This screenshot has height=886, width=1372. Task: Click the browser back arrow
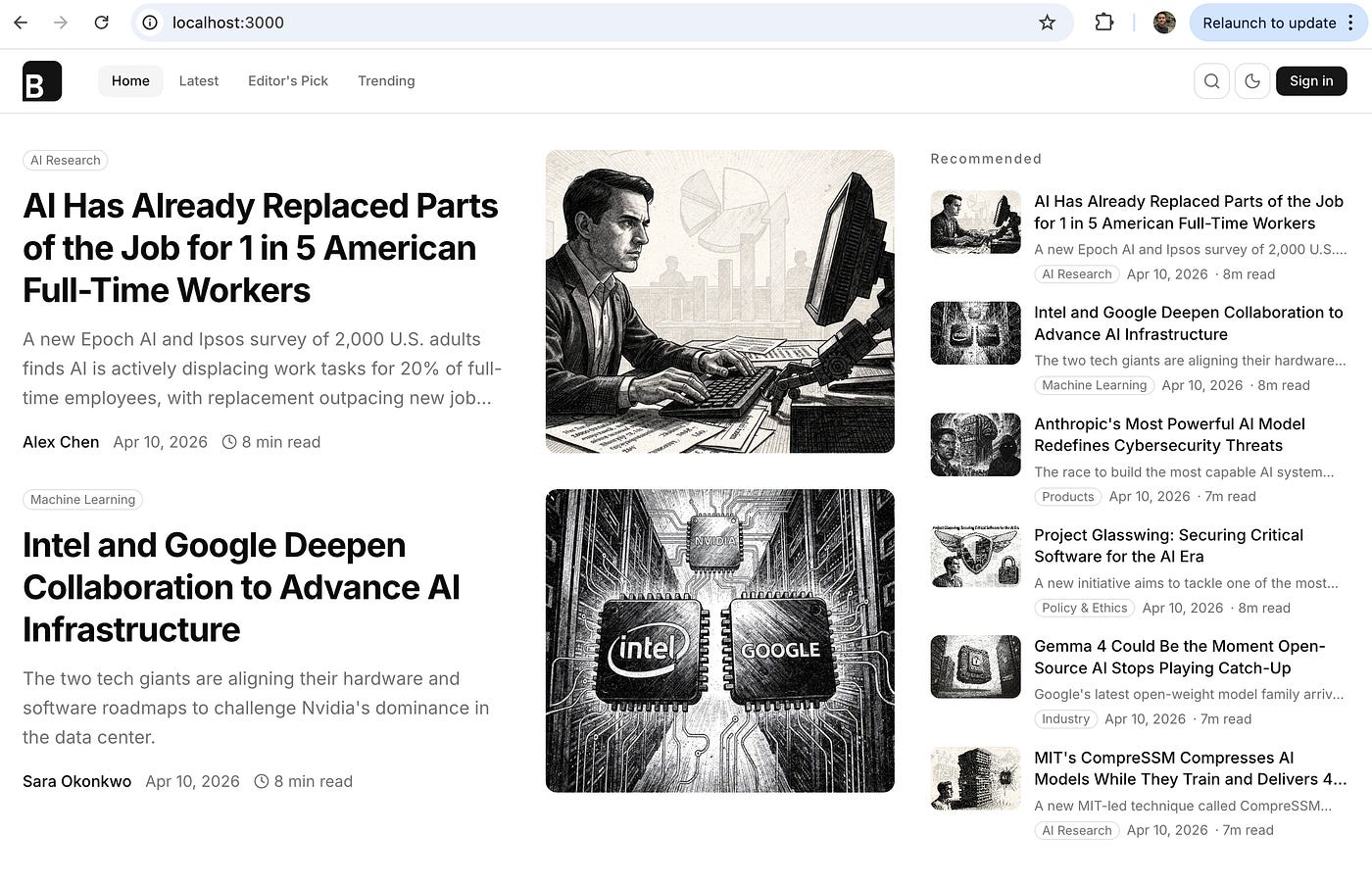coord(21,23)
